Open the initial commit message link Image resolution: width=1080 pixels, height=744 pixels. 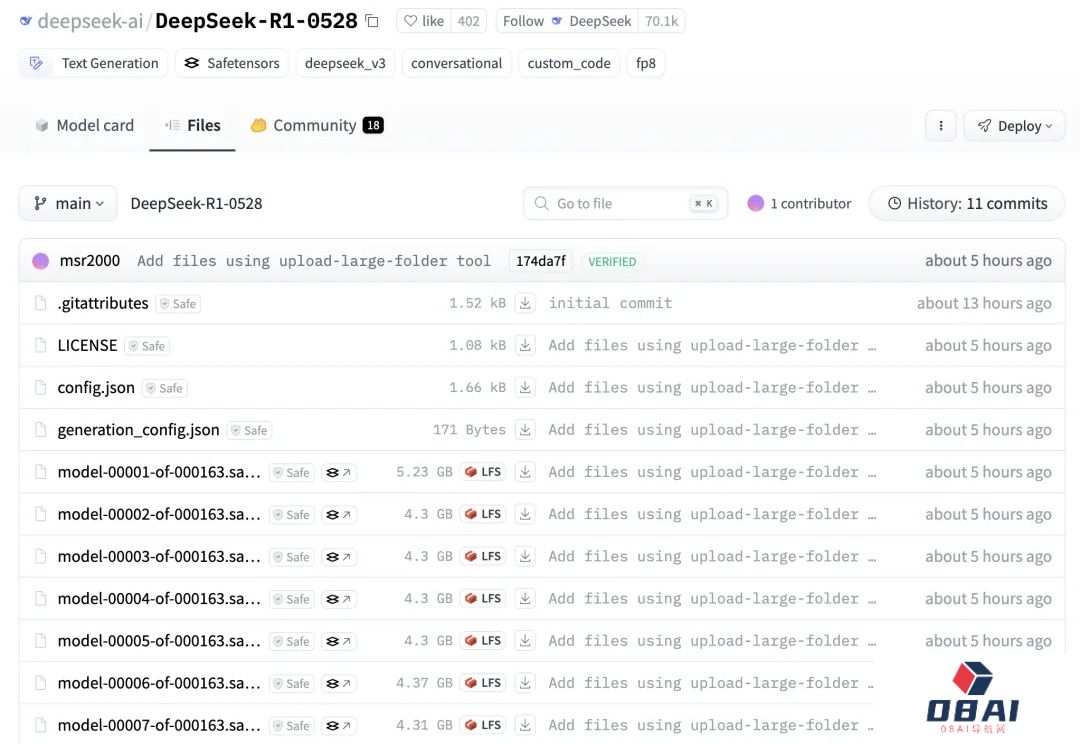(610, 303)
